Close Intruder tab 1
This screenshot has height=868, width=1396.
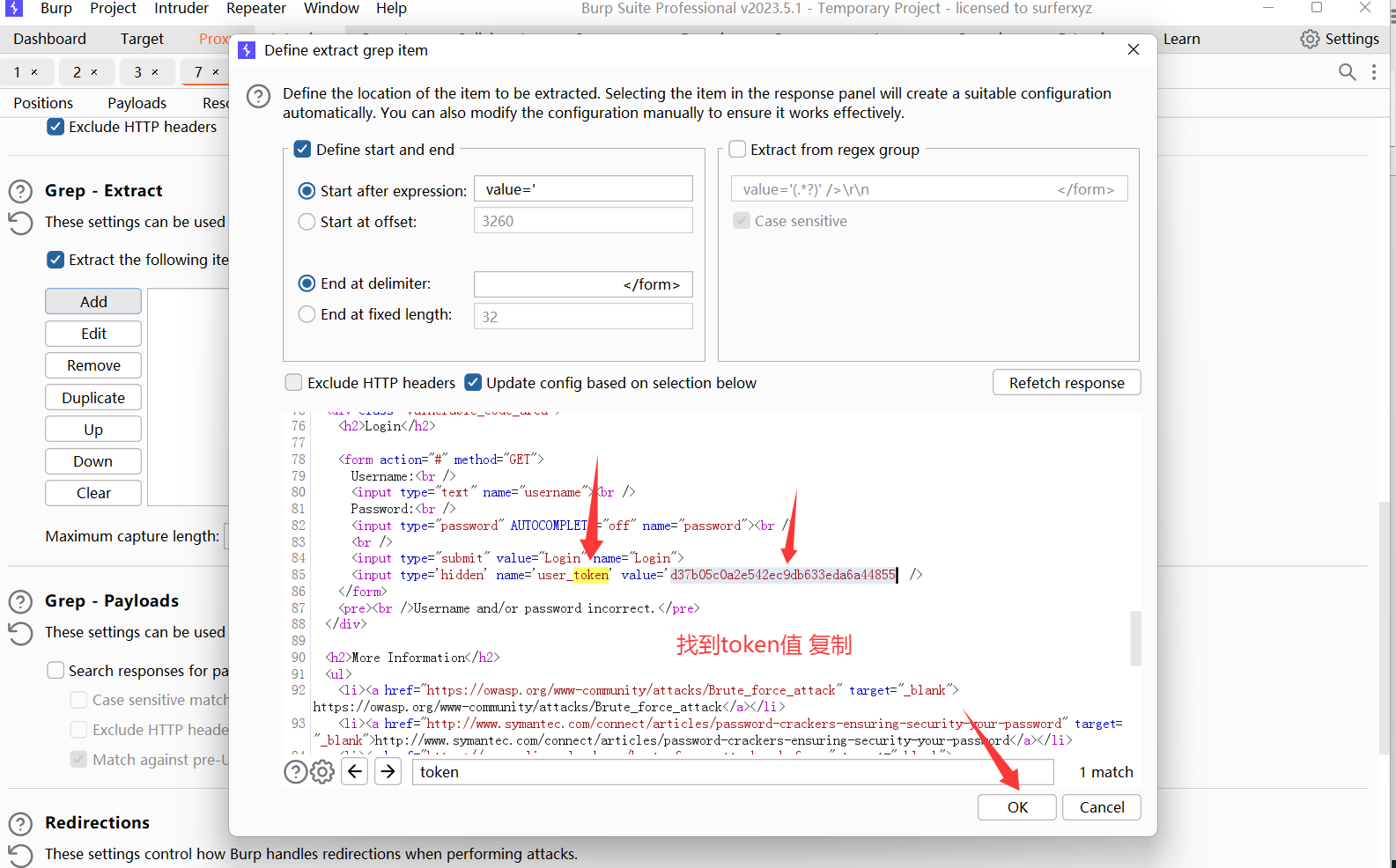click(x=34, y=72)
